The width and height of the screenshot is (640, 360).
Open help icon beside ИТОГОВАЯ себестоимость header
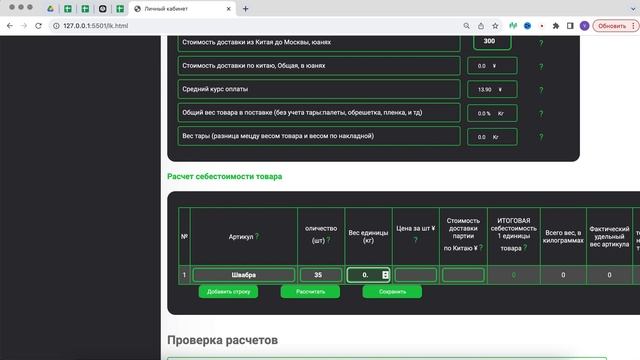[525, 247]
